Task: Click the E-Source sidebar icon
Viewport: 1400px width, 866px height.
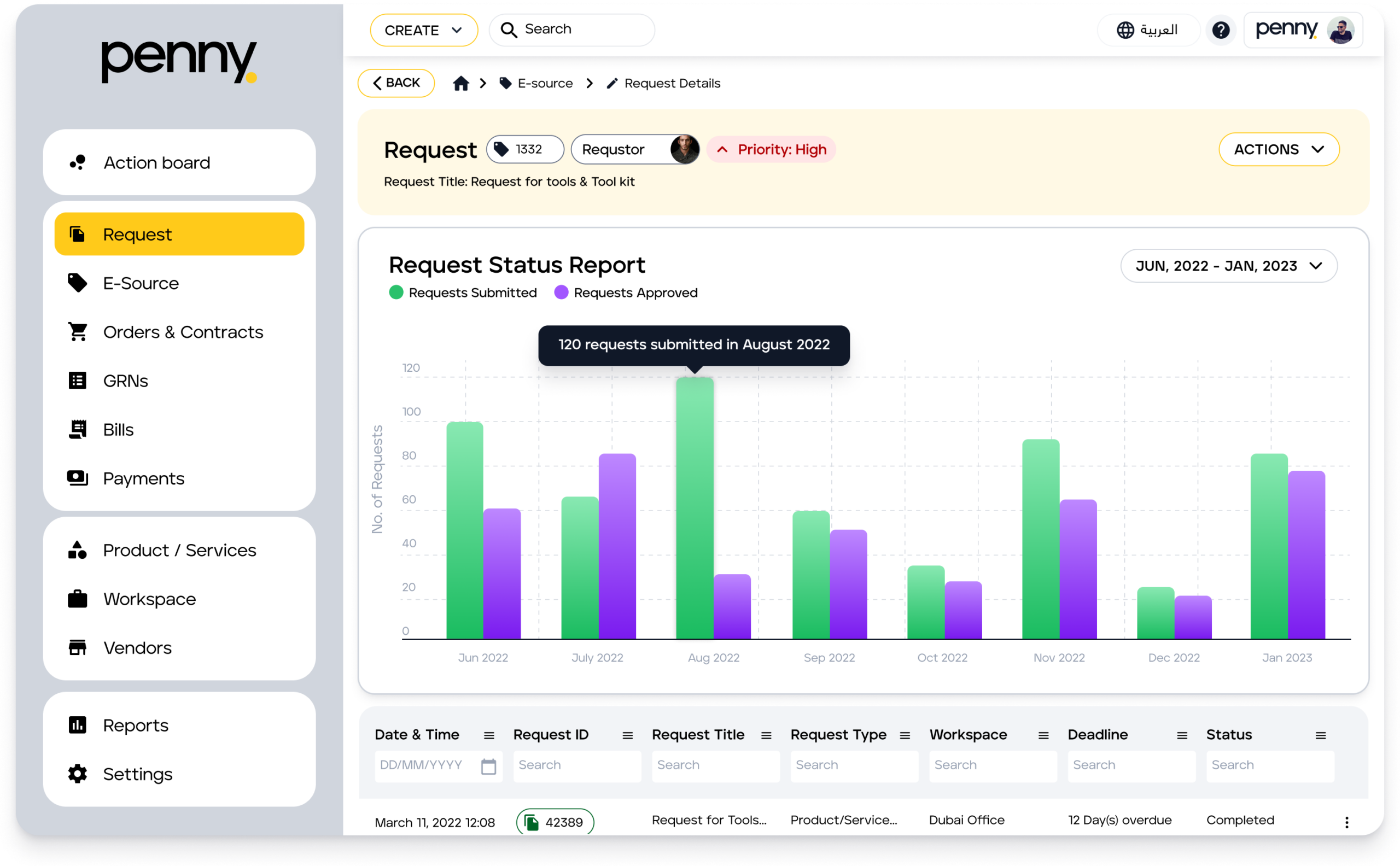Action: coord(78,282)
